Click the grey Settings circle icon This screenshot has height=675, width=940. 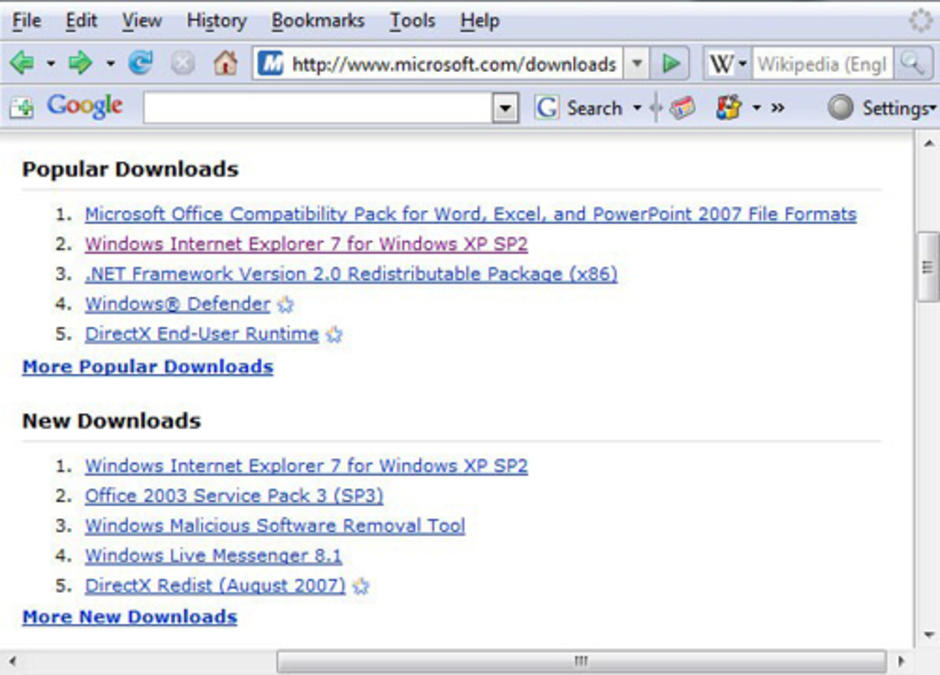[840, 108]
